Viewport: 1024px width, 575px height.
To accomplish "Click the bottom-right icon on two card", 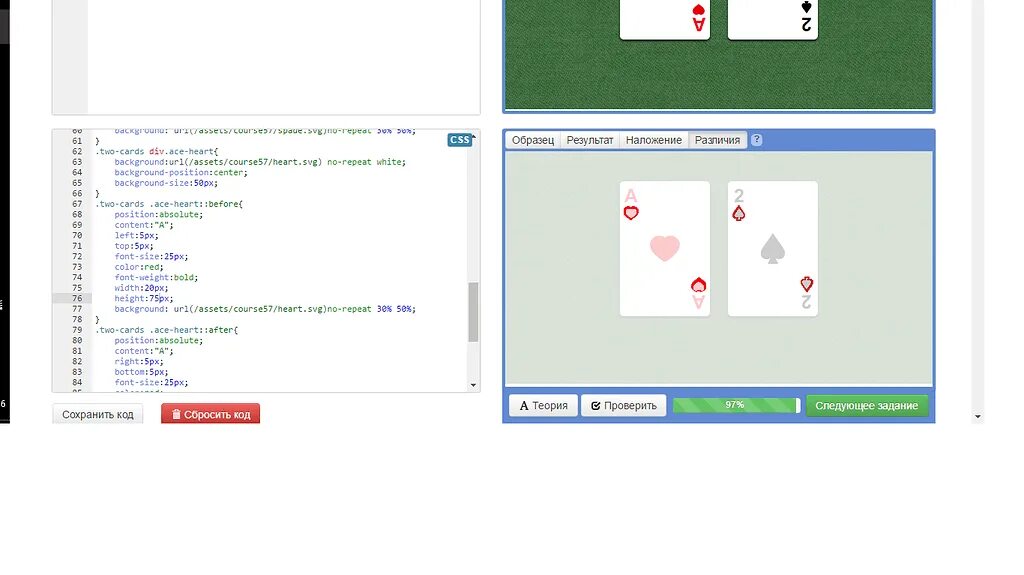I will pyautogui.click(x=807, y=284).
